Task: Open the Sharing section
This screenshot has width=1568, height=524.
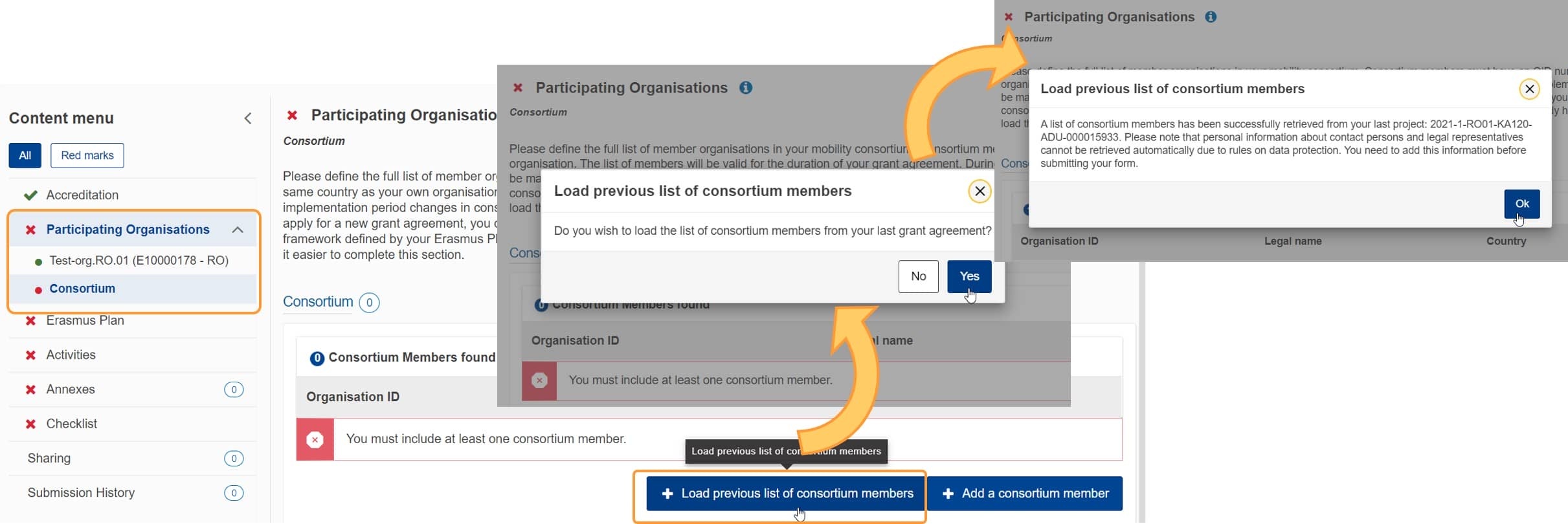Action: (x=49, y=458)
